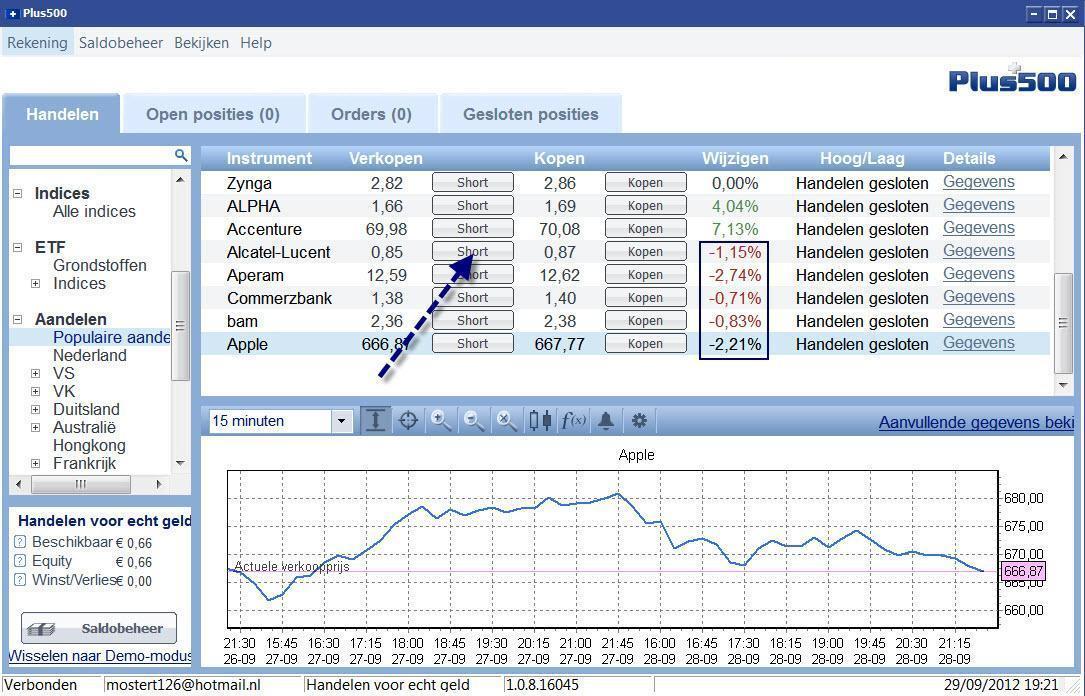The width and height of the screenshot is (1085, 696).
Task: Toggle the chart auto-scale vertical arrows icon
Action: point(375,421)
